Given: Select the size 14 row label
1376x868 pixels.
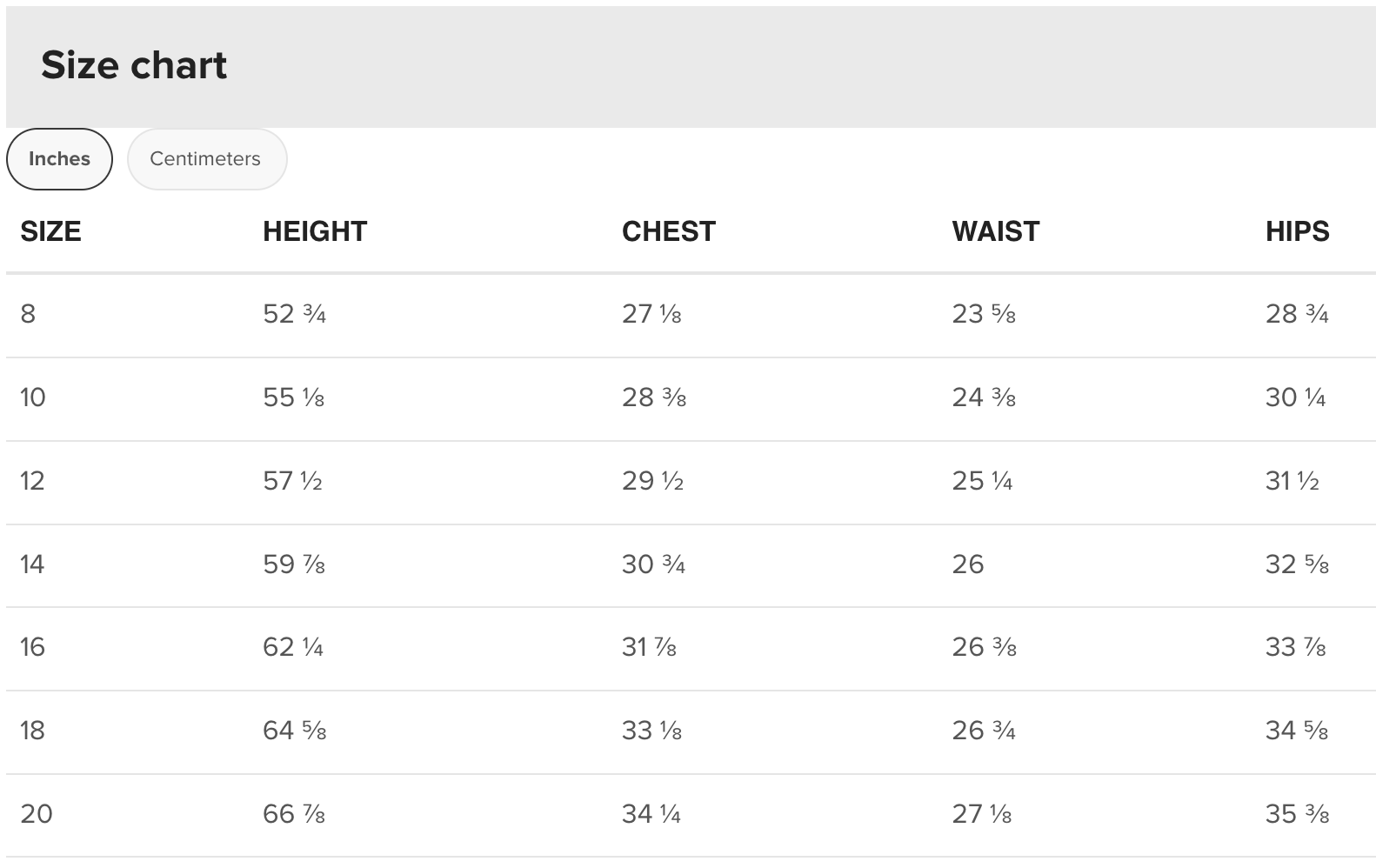Looking at the screenshot, I should pyautogui.click(x=32, y=564).
